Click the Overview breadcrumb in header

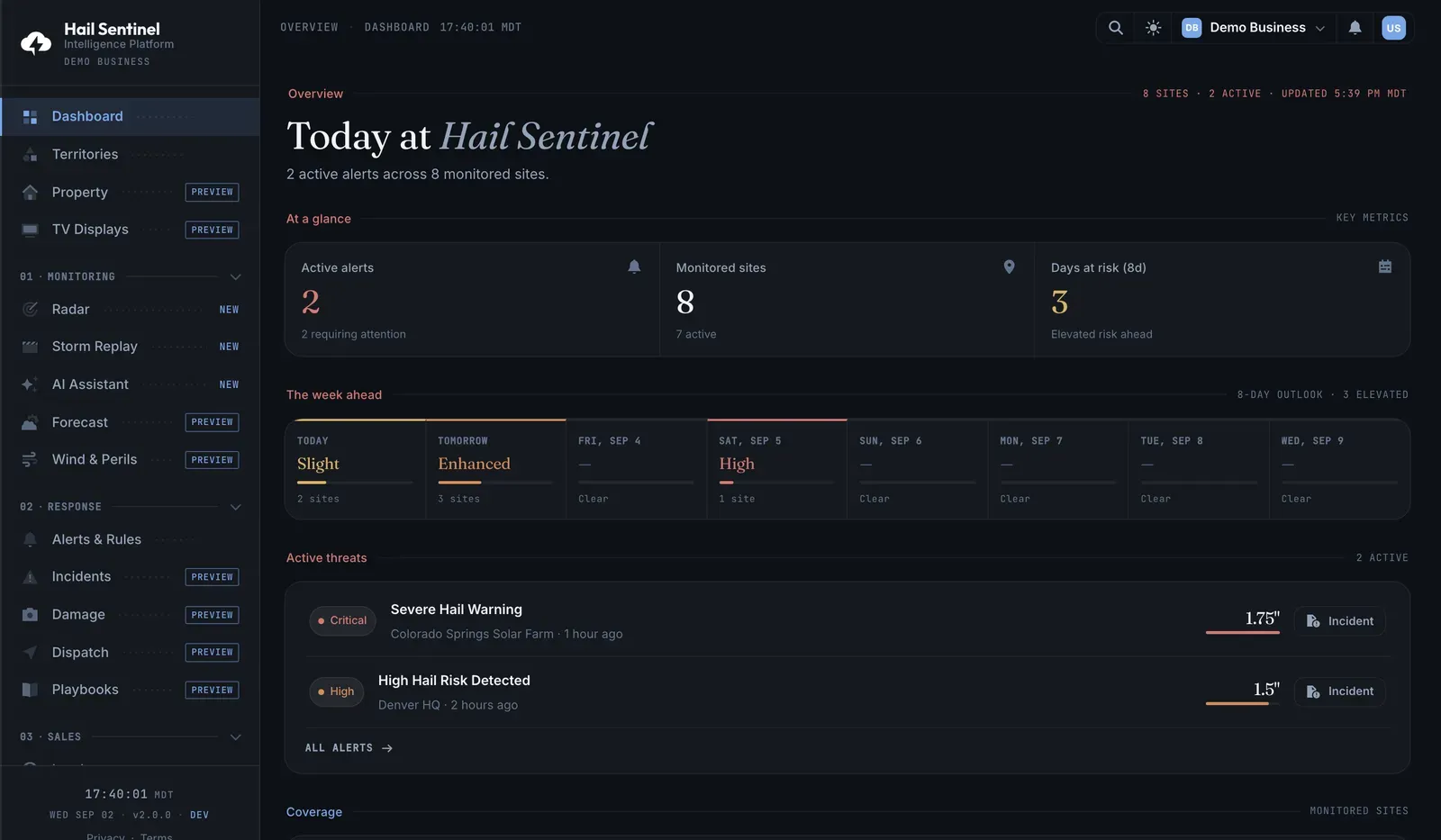click(309, 28)
